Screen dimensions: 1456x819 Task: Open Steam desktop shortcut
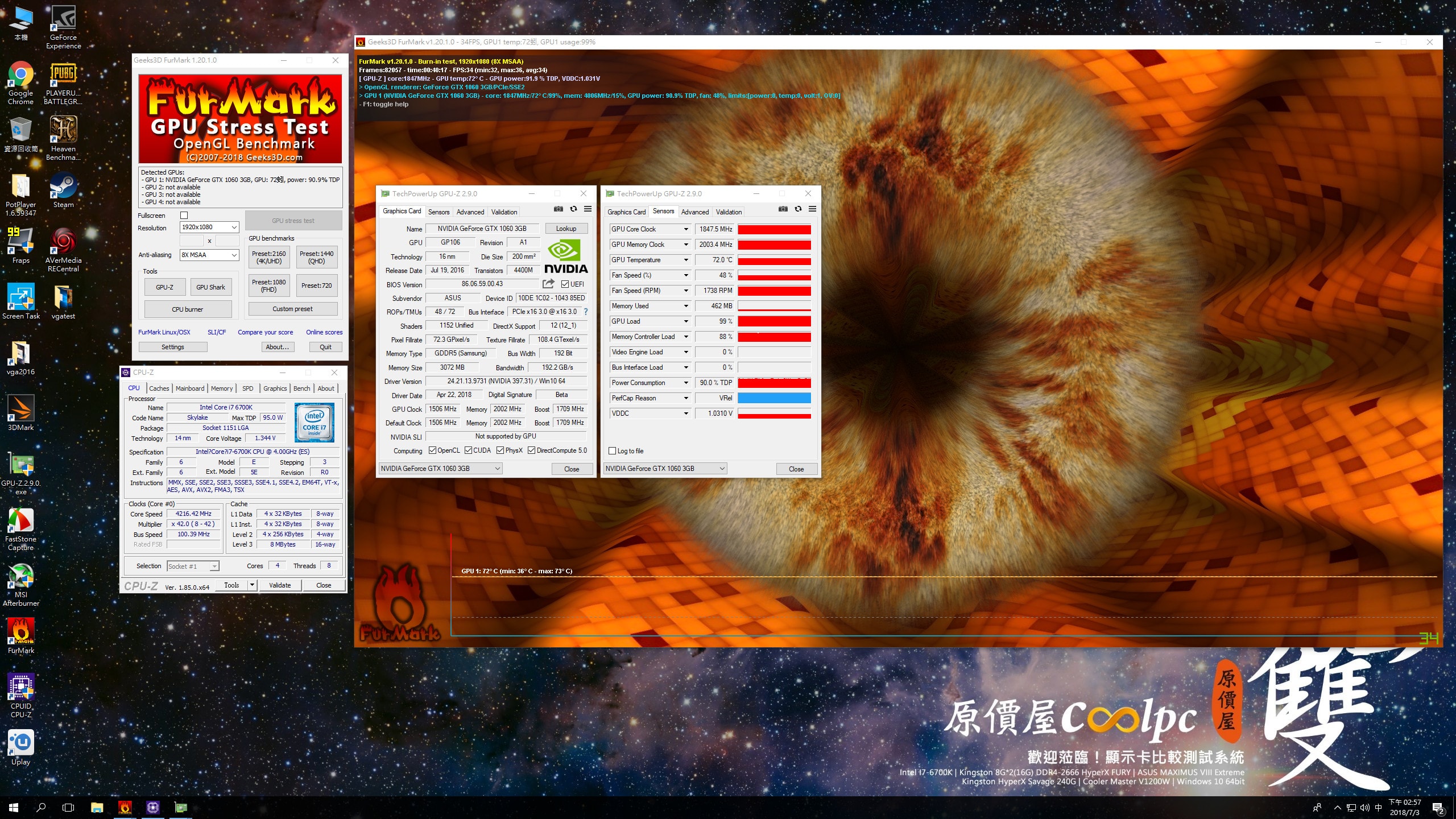coord(63,191)
